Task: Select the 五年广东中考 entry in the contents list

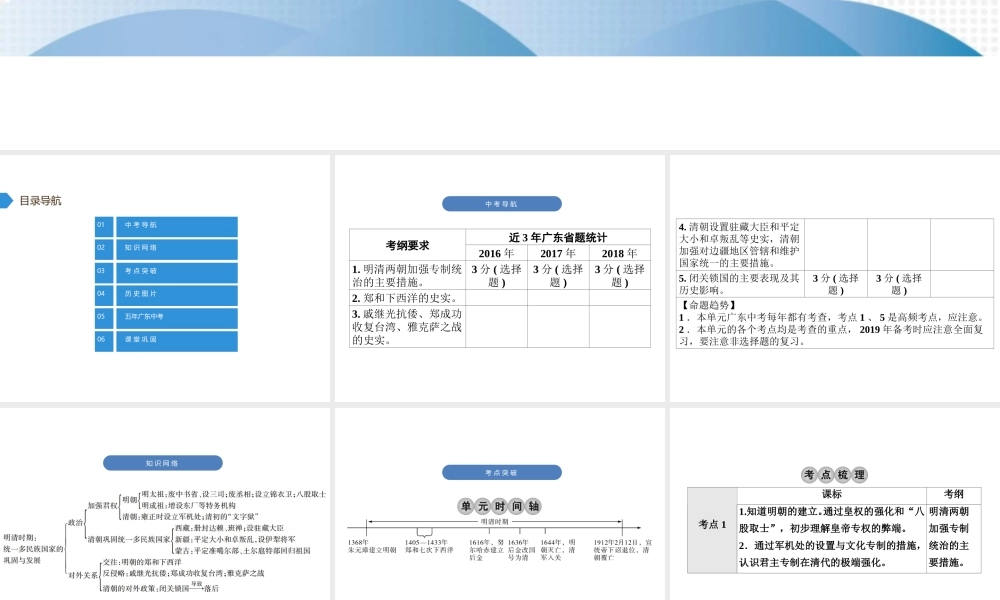Action: (x=177, y=318)
